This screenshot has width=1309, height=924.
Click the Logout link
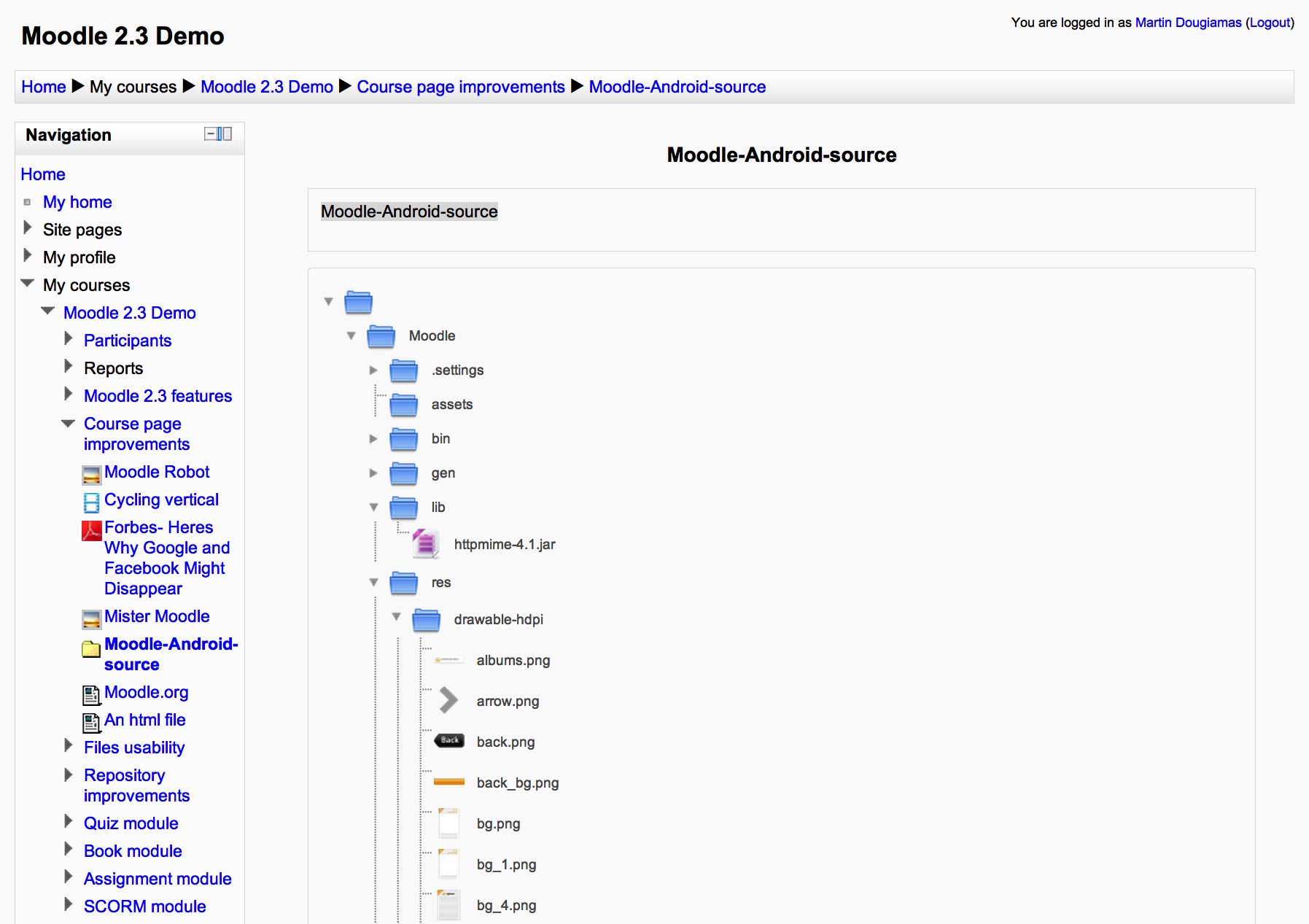tap(1270, 23)
